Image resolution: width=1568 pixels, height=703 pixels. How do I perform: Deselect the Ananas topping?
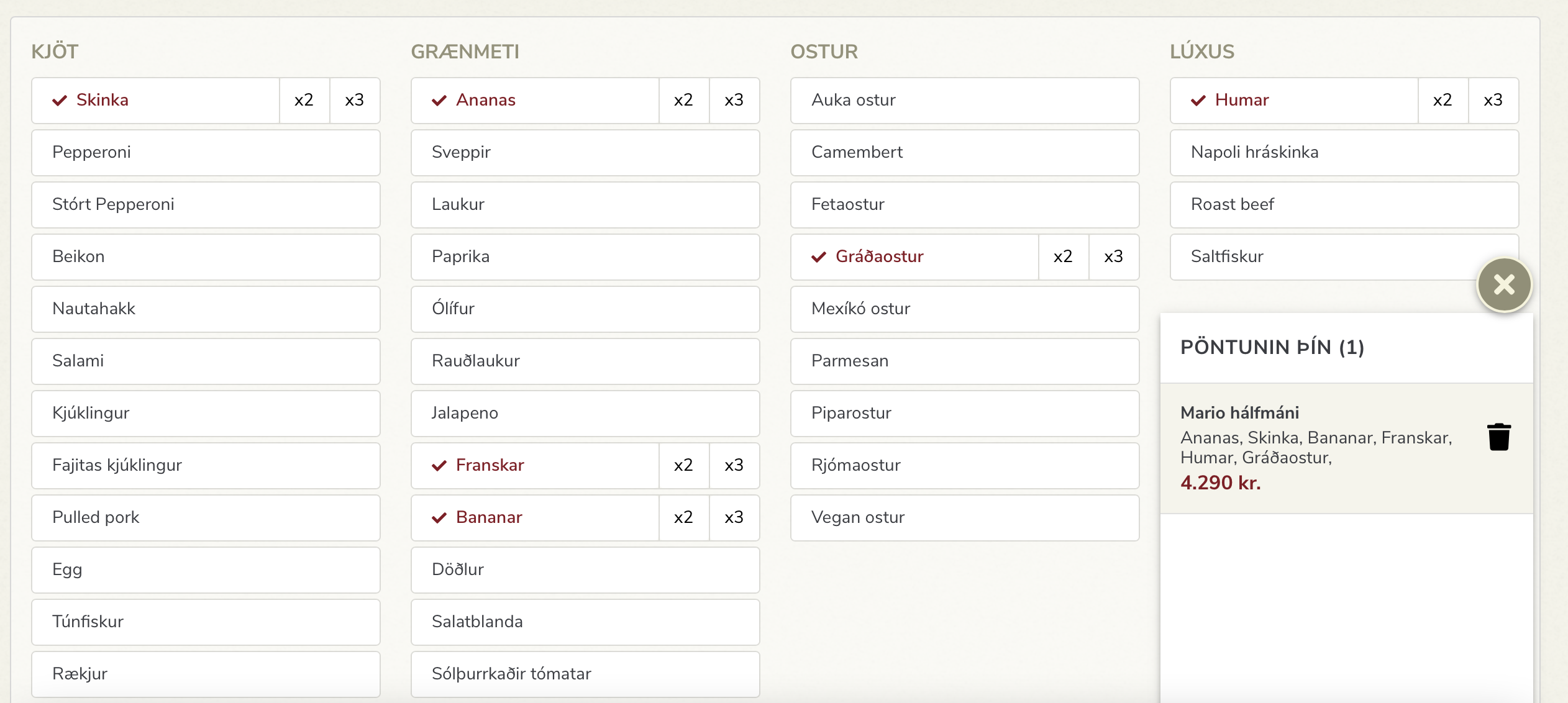(535, 101)
